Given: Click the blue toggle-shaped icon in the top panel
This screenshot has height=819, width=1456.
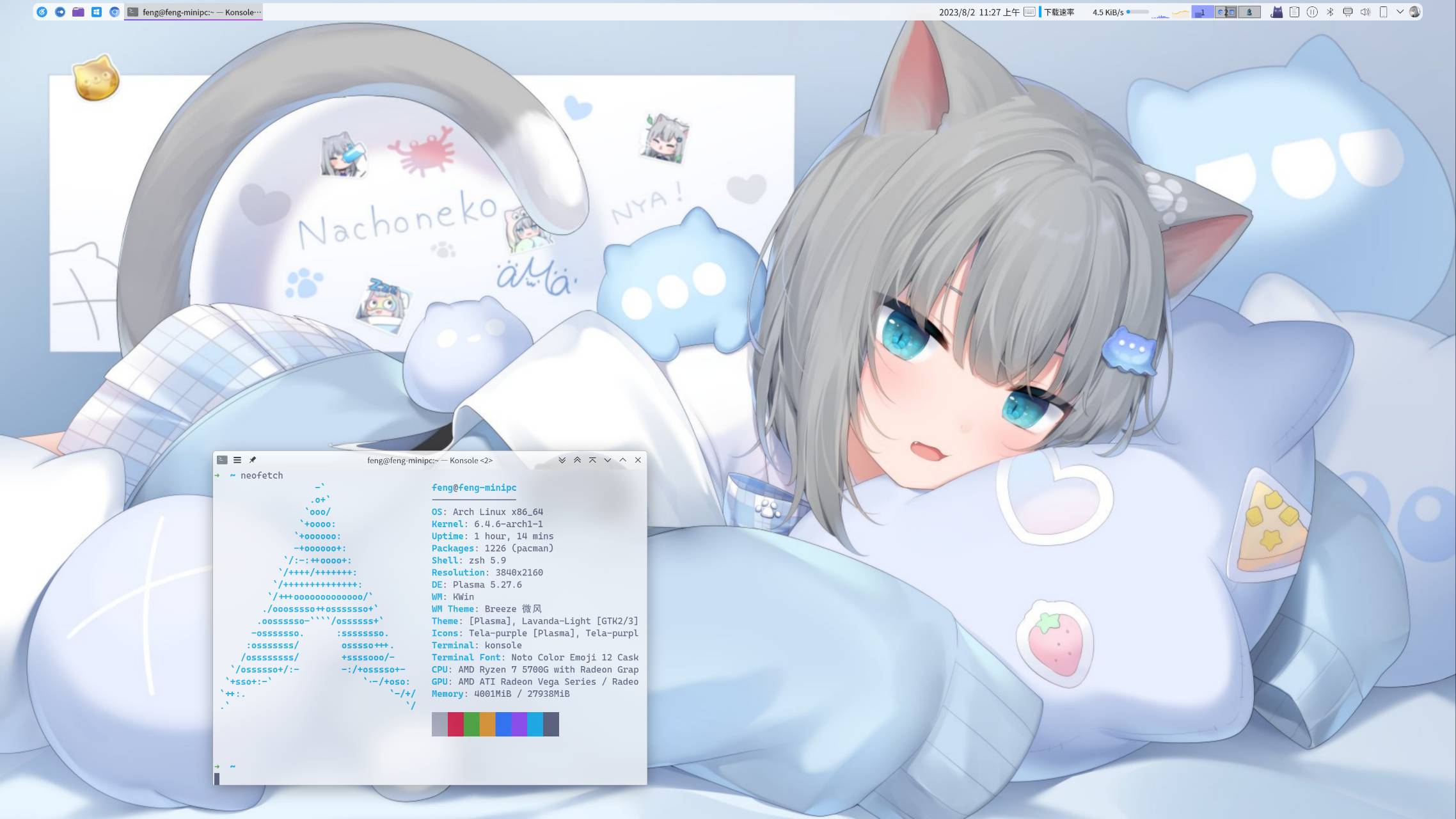Looking at the screenshot, I should 60,12.
